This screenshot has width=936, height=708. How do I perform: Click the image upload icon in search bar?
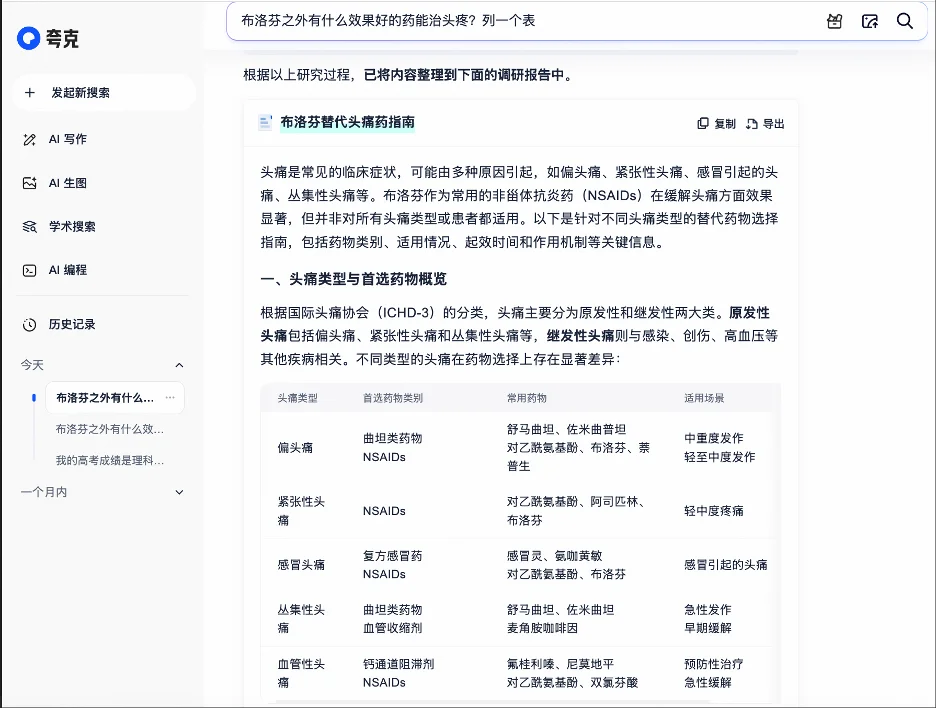pos(870,21)
